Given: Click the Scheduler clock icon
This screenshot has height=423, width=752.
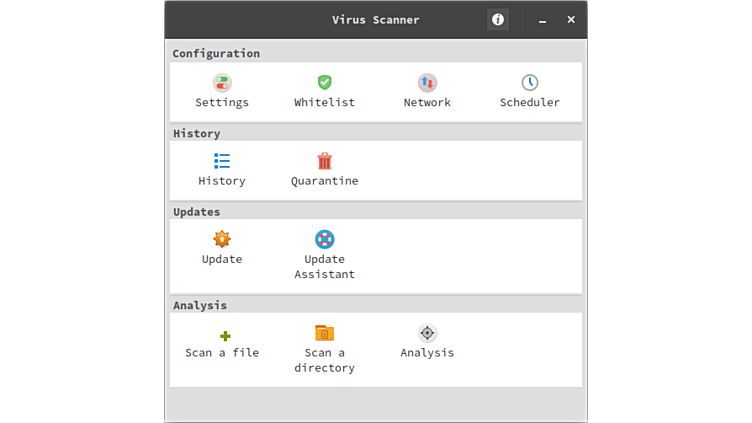Looking at the screenshot, I should pyautogui.click(x=530, y=83).
